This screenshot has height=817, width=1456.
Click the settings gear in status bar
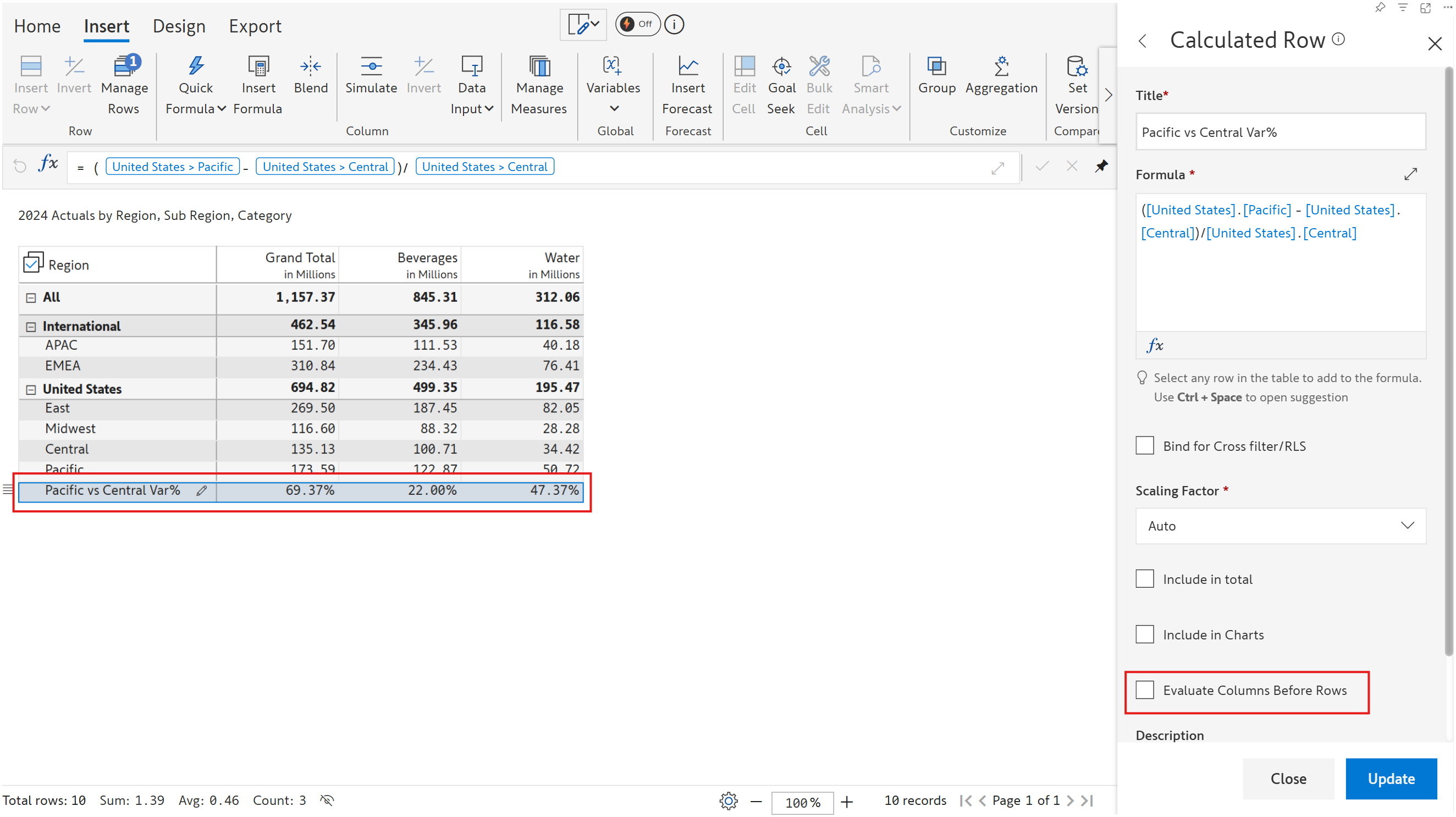(729, 801)
